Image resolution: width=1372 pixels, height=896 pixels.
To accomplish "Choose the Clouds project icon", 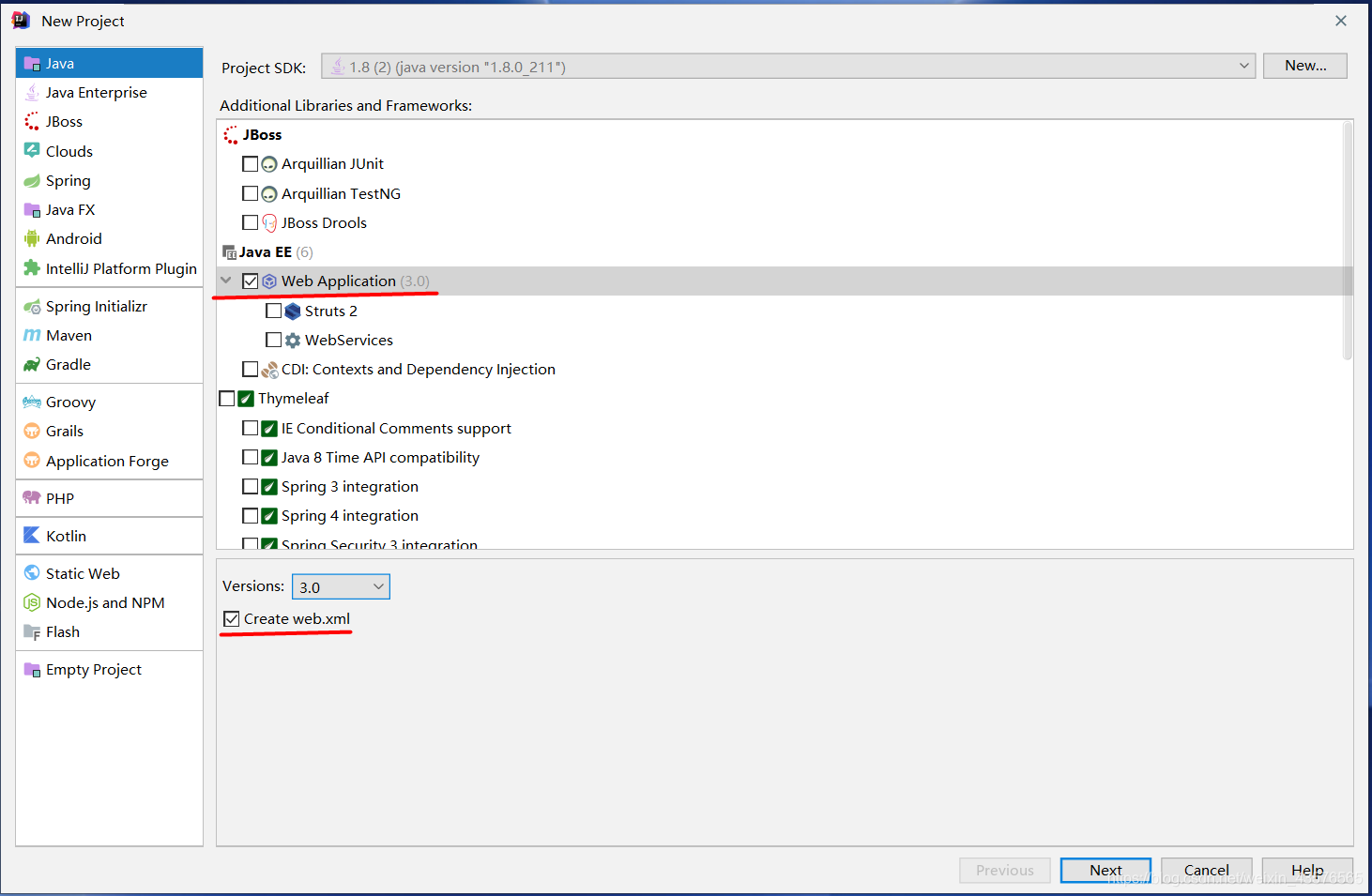I will [32, 150].
